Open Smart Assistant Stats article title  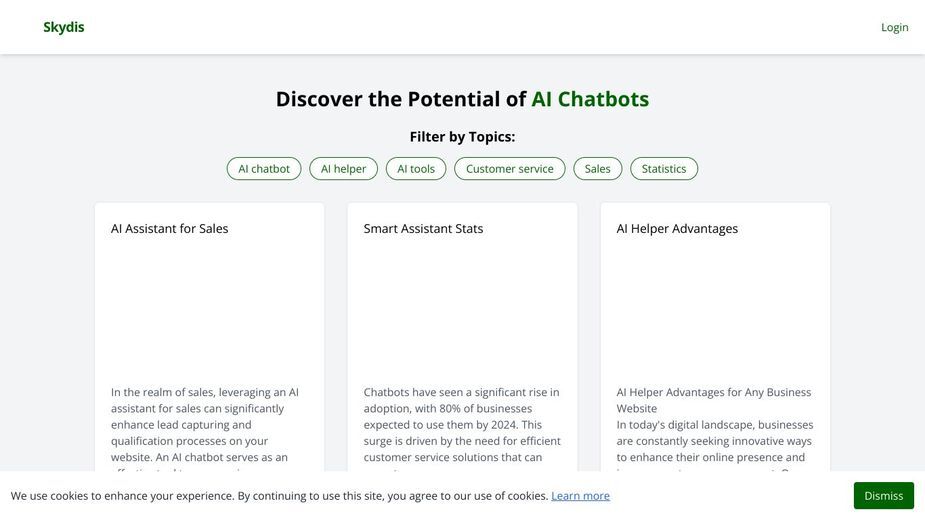(x=423, y=228)
